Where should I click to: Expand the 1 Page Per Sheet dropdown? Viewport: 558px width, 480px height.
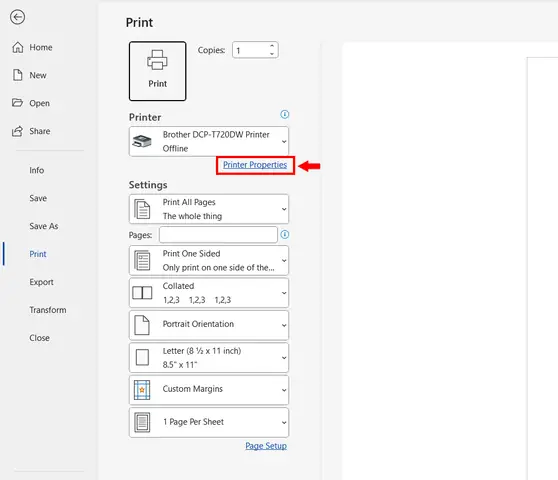tap(209, 422)
